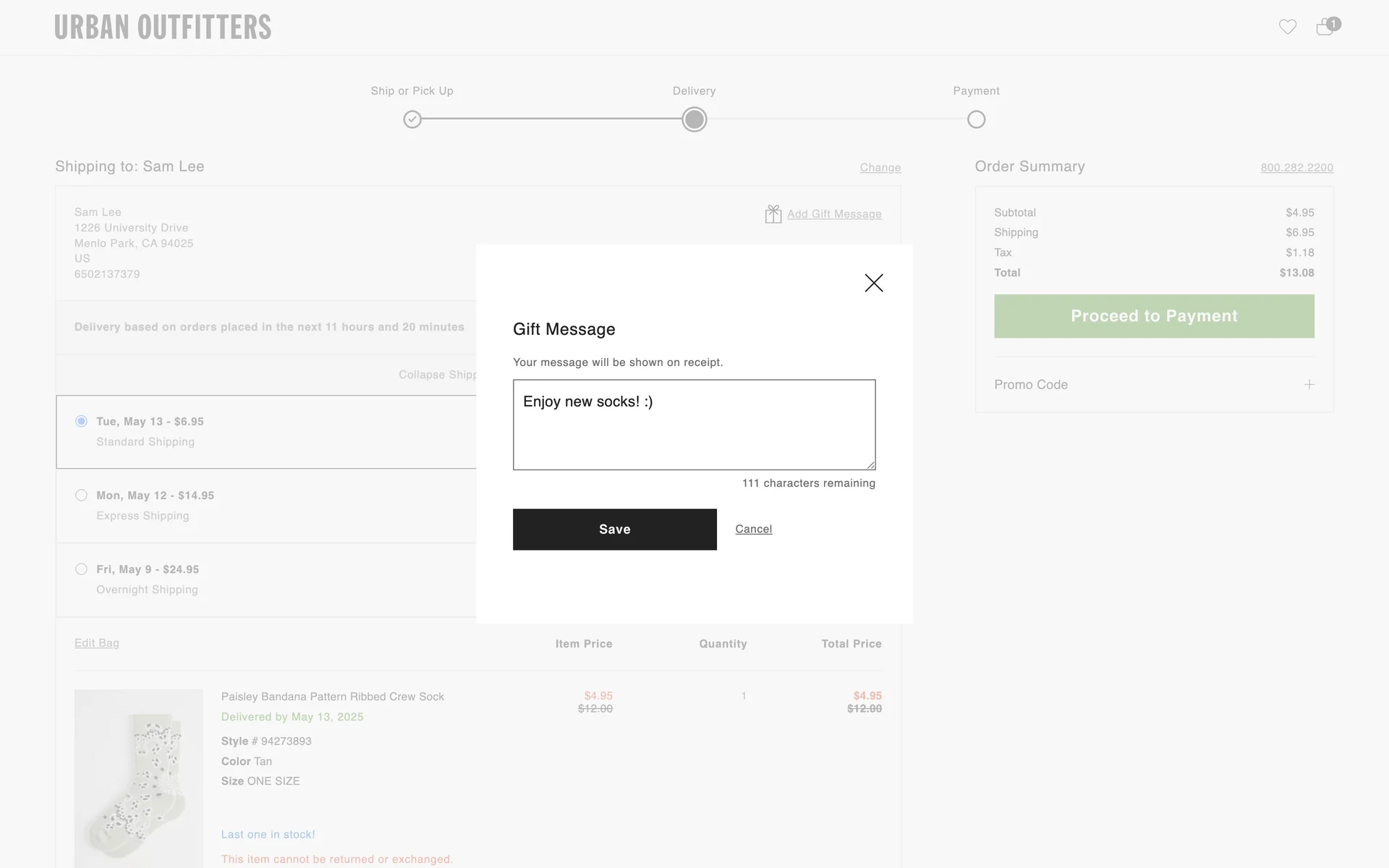Image resolution: width=1389 pixels, height=868 pixels.
Task: Open the wishlist heart icon
Action: pos(1287,27)
